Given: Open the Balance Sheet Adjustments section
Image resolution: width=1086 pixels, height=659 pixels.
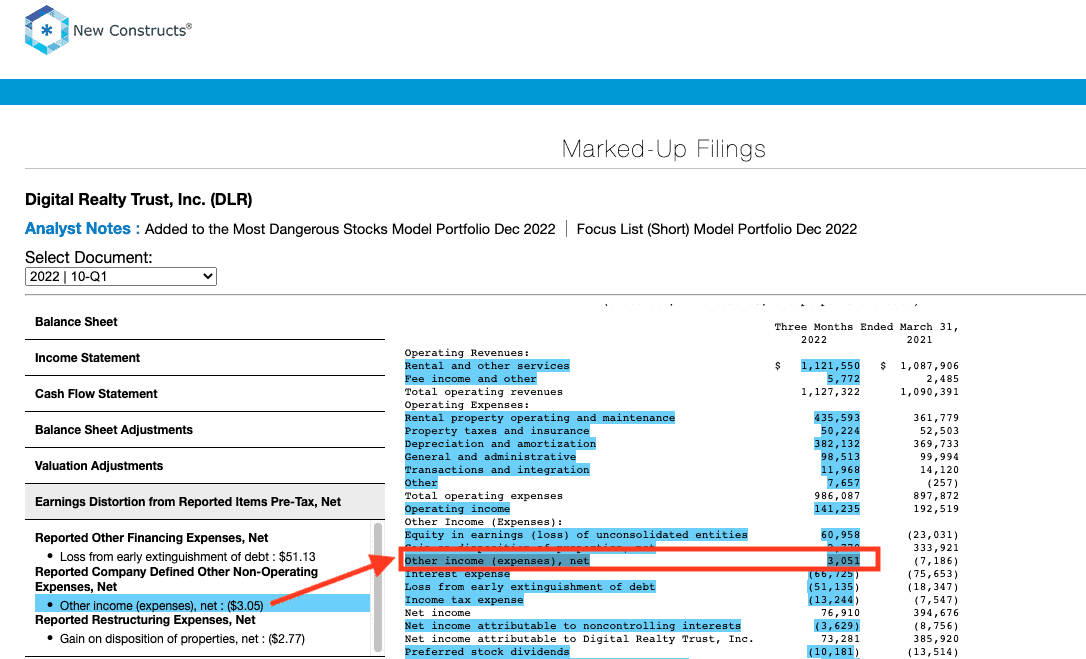Looking at the screenshot, I should pyautogui.click(x=205, y=430).
